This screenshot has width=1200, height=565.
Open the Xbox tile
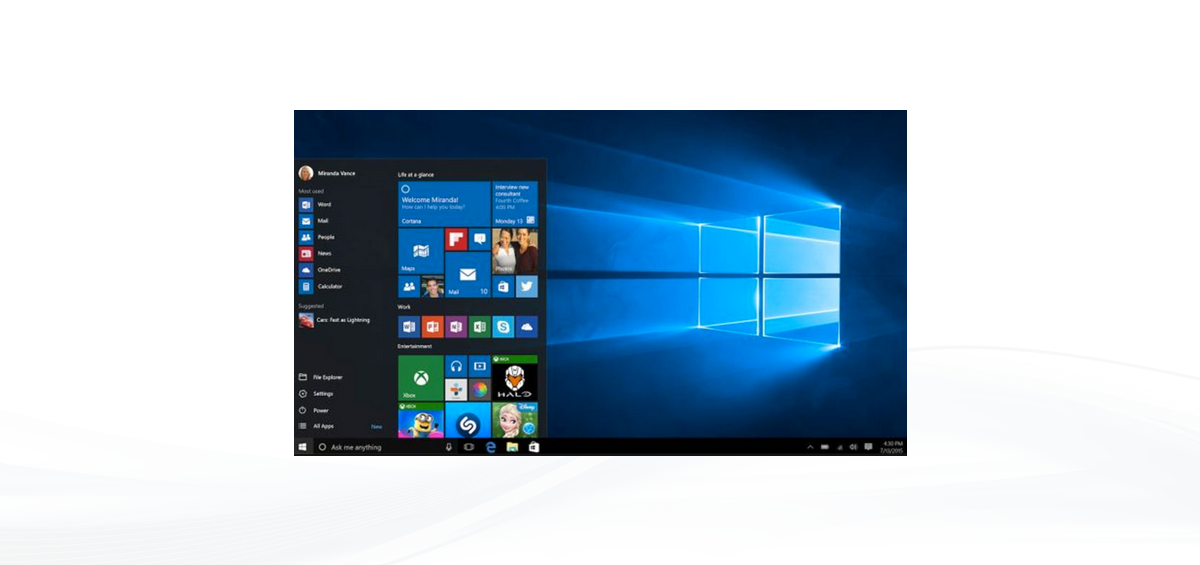tap(420, 378)
